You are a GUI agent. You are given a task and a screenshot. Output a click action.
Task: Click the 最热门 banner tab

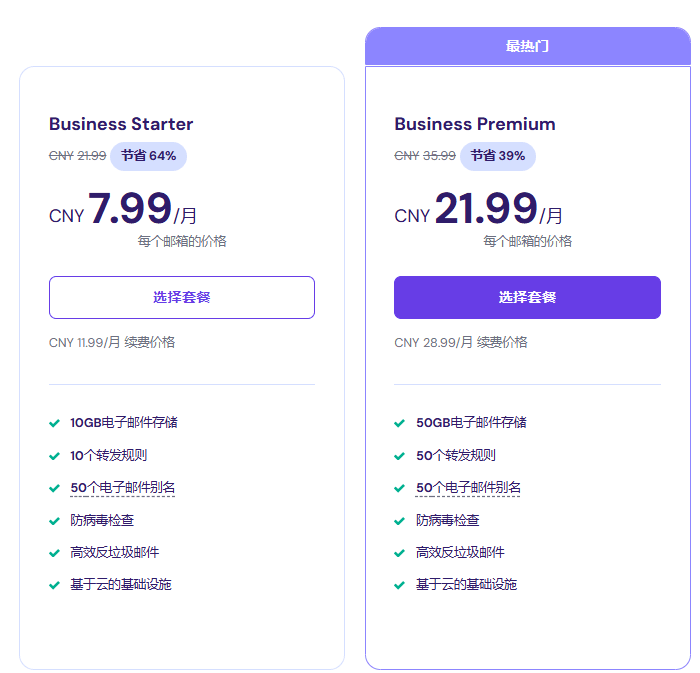(x=527, y=46)
